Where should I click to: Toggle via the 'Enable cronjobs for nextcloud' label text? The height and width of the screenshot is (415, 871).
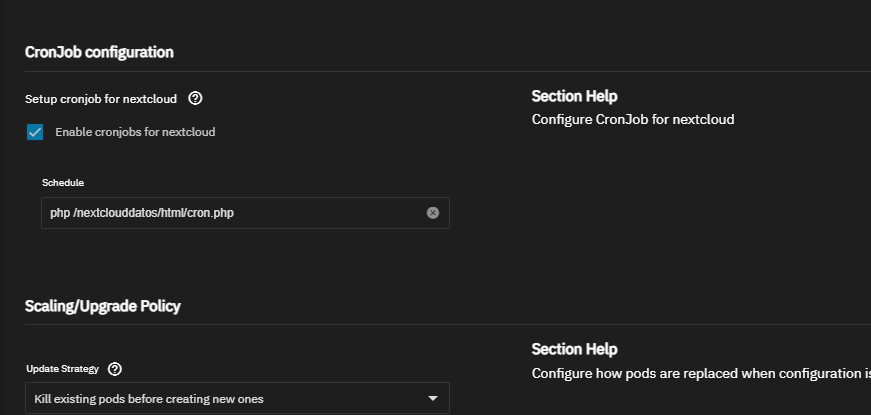pos(135,132)
